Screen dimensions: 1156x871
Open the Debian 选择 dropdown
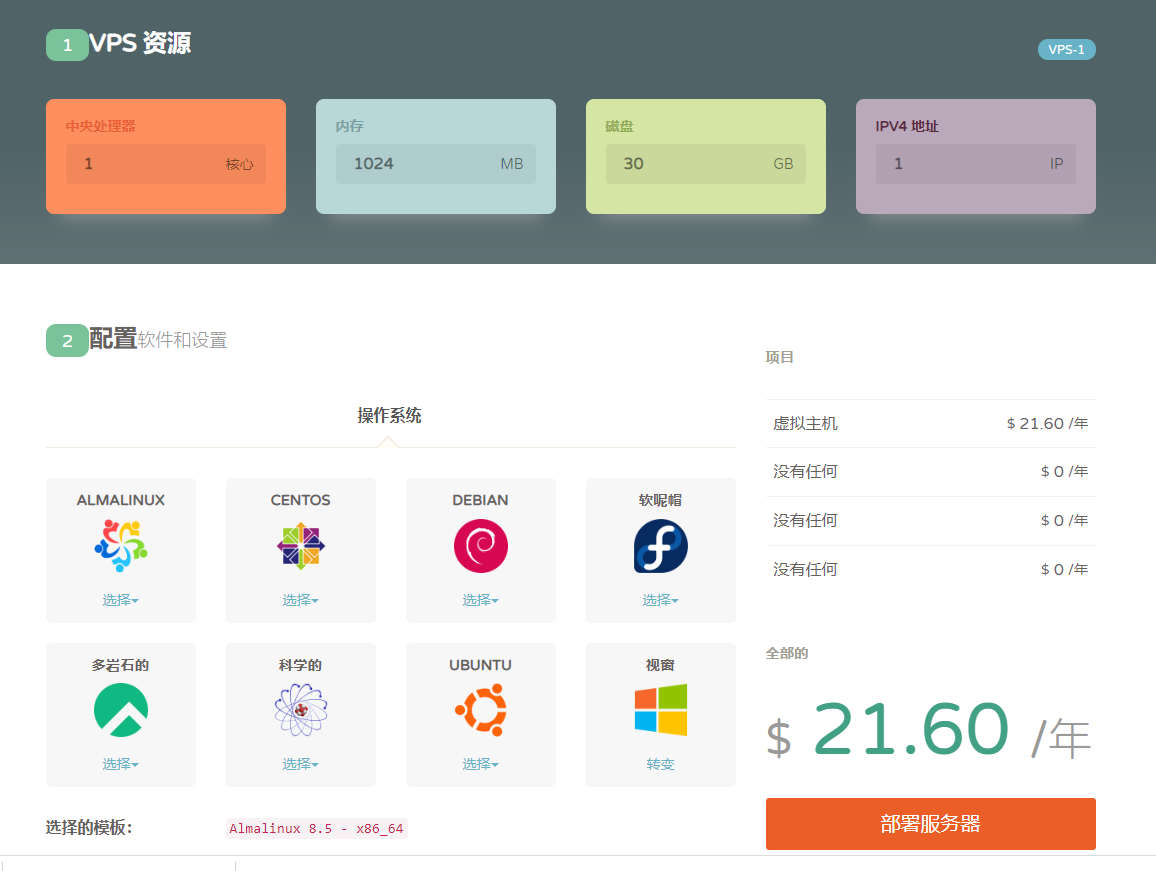(481, 600)
